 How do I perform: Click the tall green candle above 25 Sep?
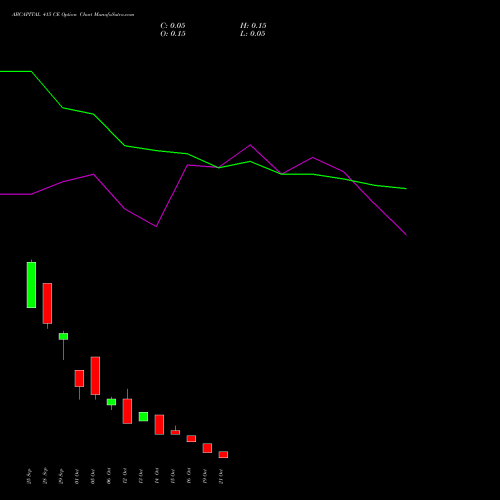click(x=31, y=285)
